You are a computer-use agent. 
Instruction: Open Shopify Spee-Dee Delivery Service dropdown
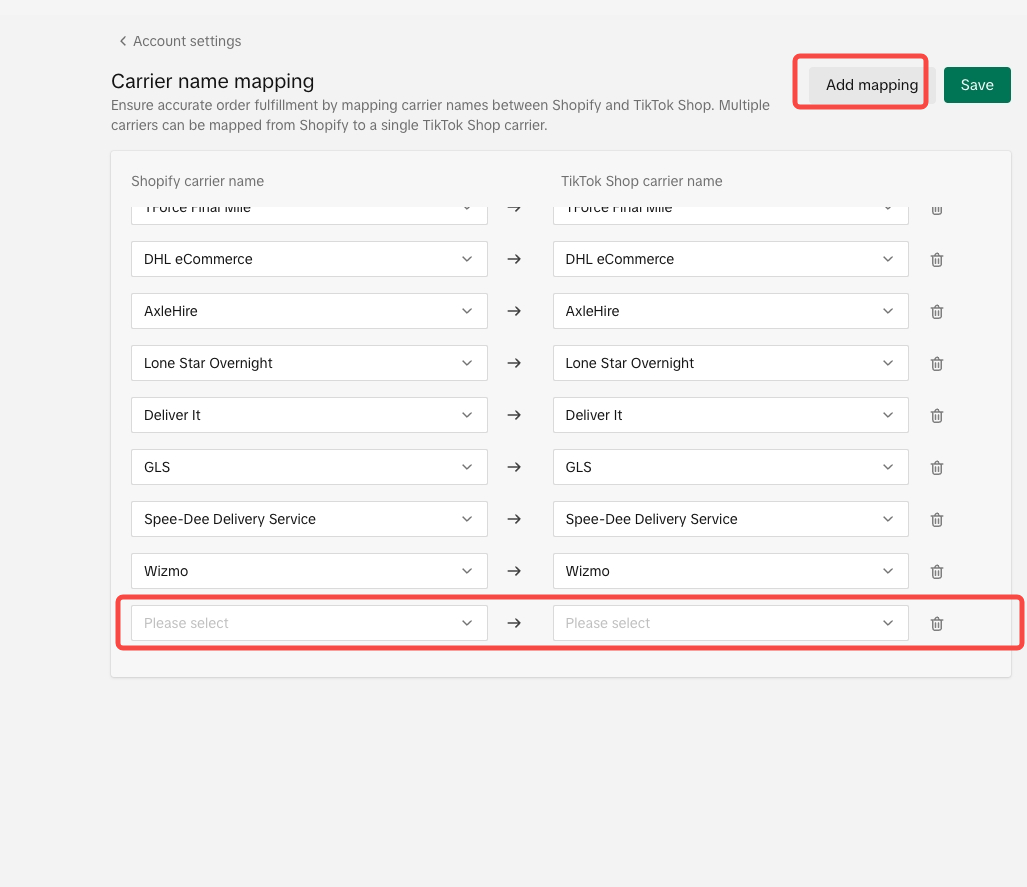(309, 519)
